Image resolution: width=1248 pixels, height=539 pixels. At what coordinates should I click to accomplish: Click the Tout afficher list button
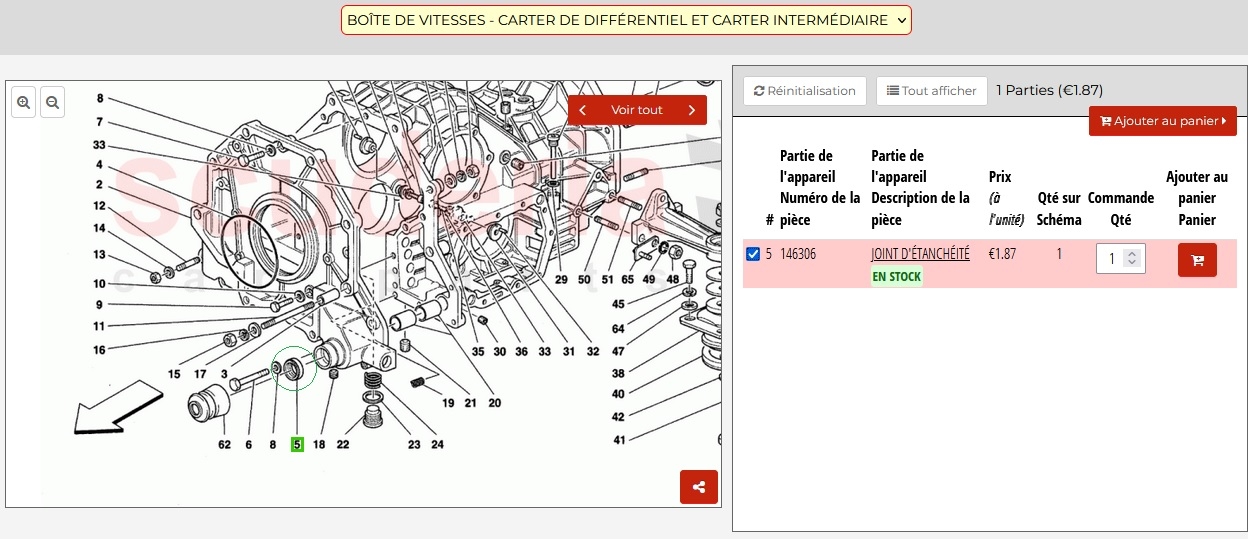(x=932, y=91)
